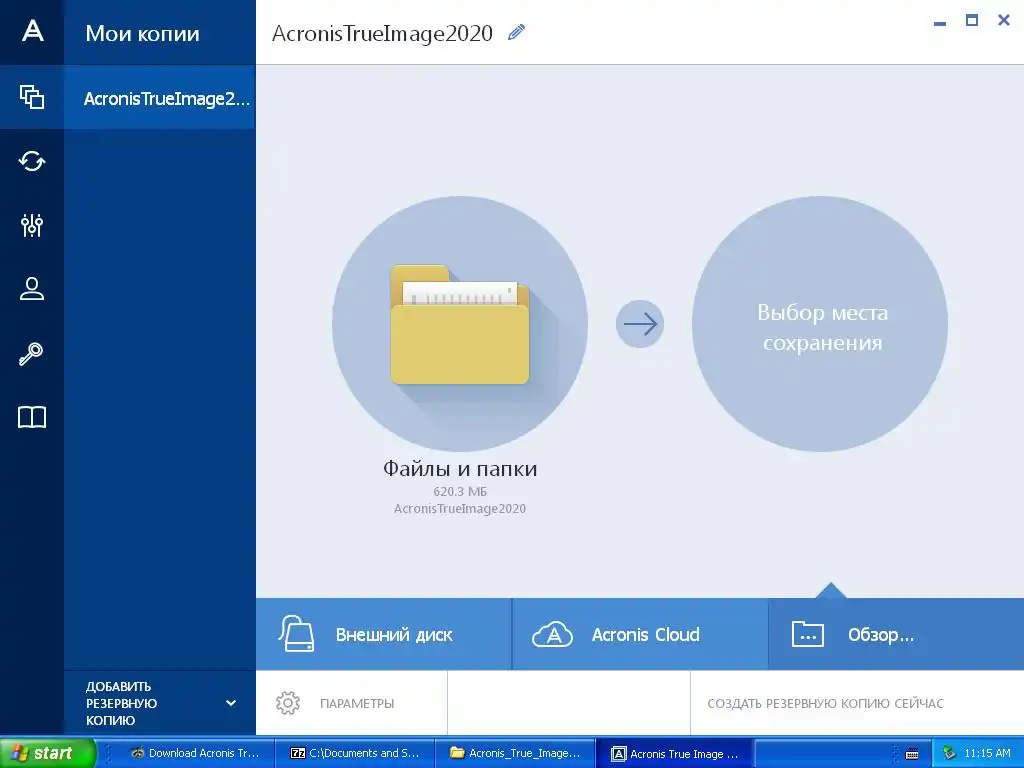1024x768 pixels.
Task: Open the activation key icon in sidebar
Action: coord(31,353)
